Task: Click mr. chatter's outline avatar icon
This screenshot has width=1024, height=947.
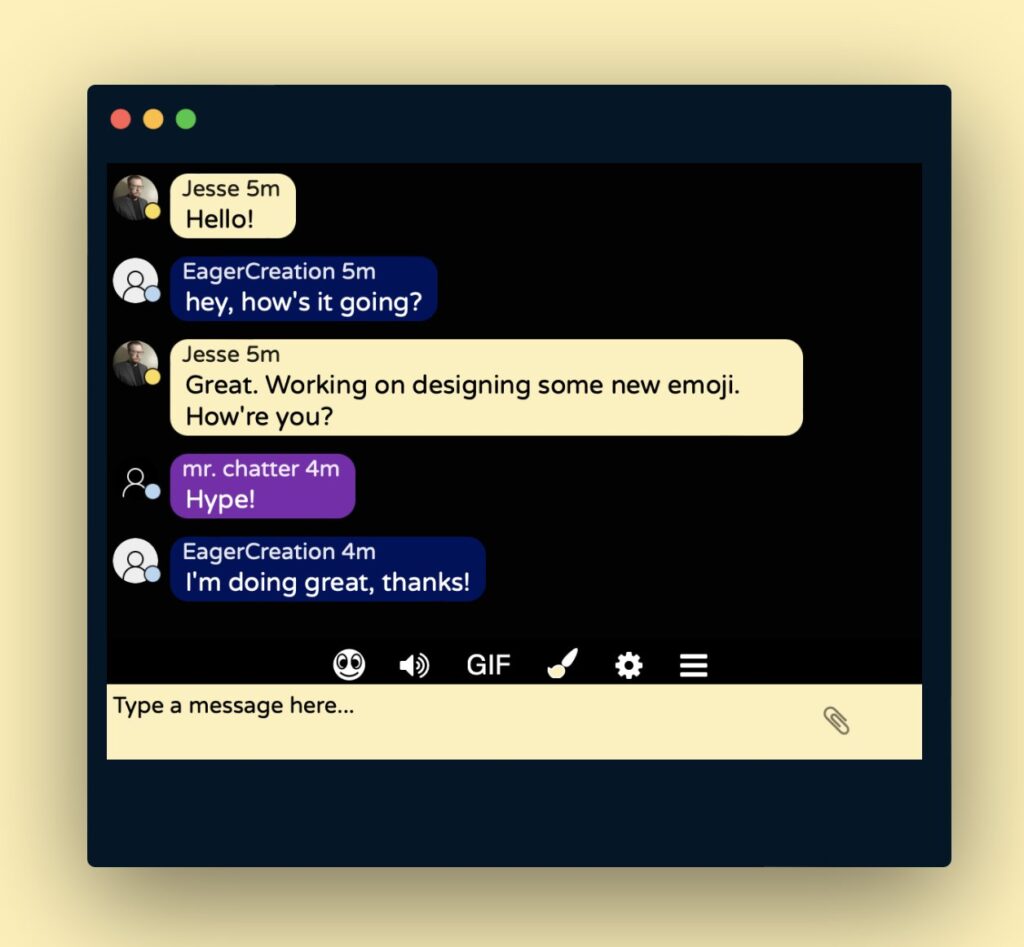Action: pyautogui.click(x=140, y=483)
